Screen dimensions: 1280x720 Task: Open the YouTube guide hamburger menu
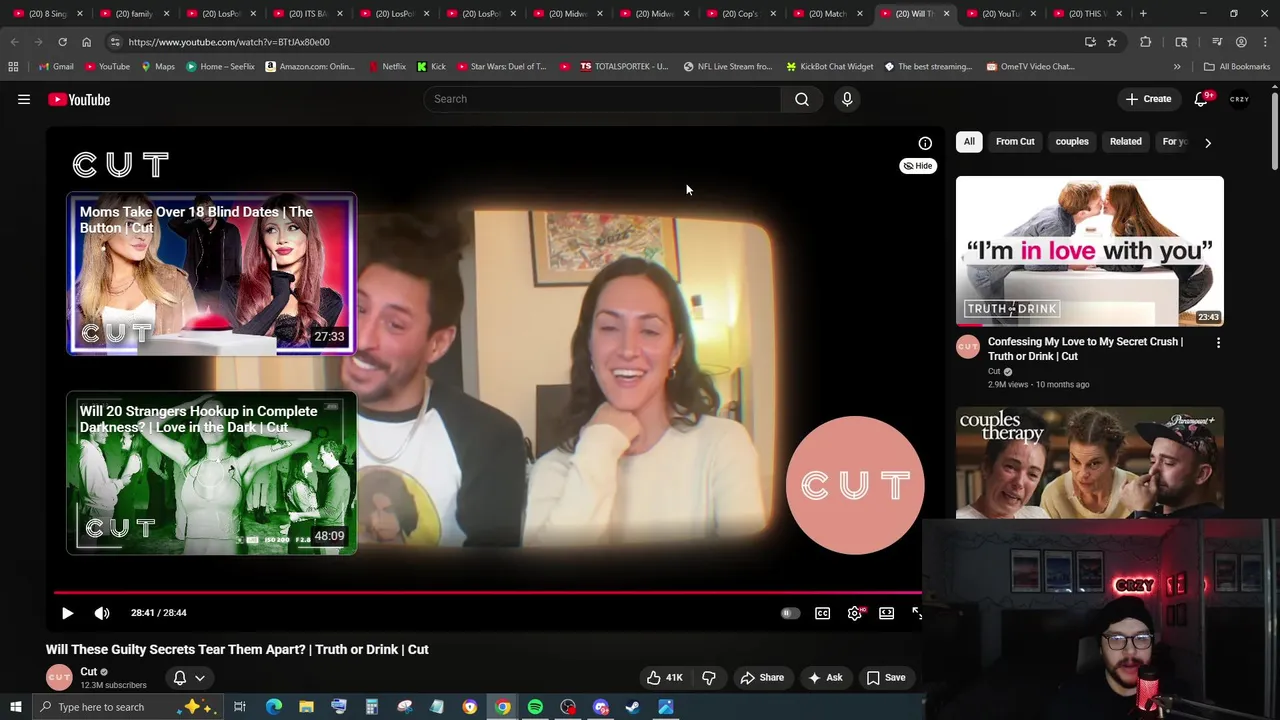(x=24, y=99)
